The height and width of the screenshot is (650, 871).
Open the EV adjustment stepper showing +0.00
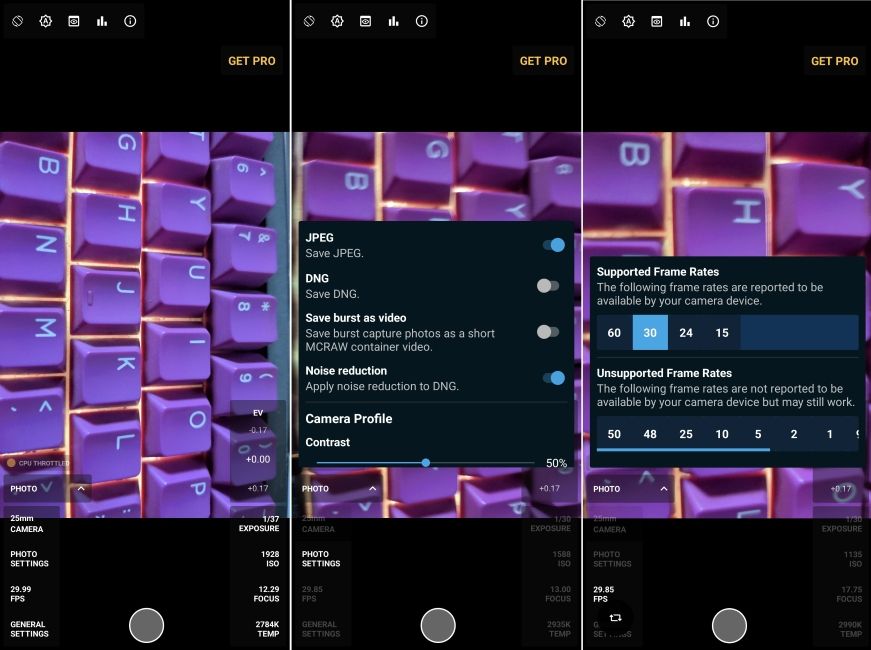258,459
